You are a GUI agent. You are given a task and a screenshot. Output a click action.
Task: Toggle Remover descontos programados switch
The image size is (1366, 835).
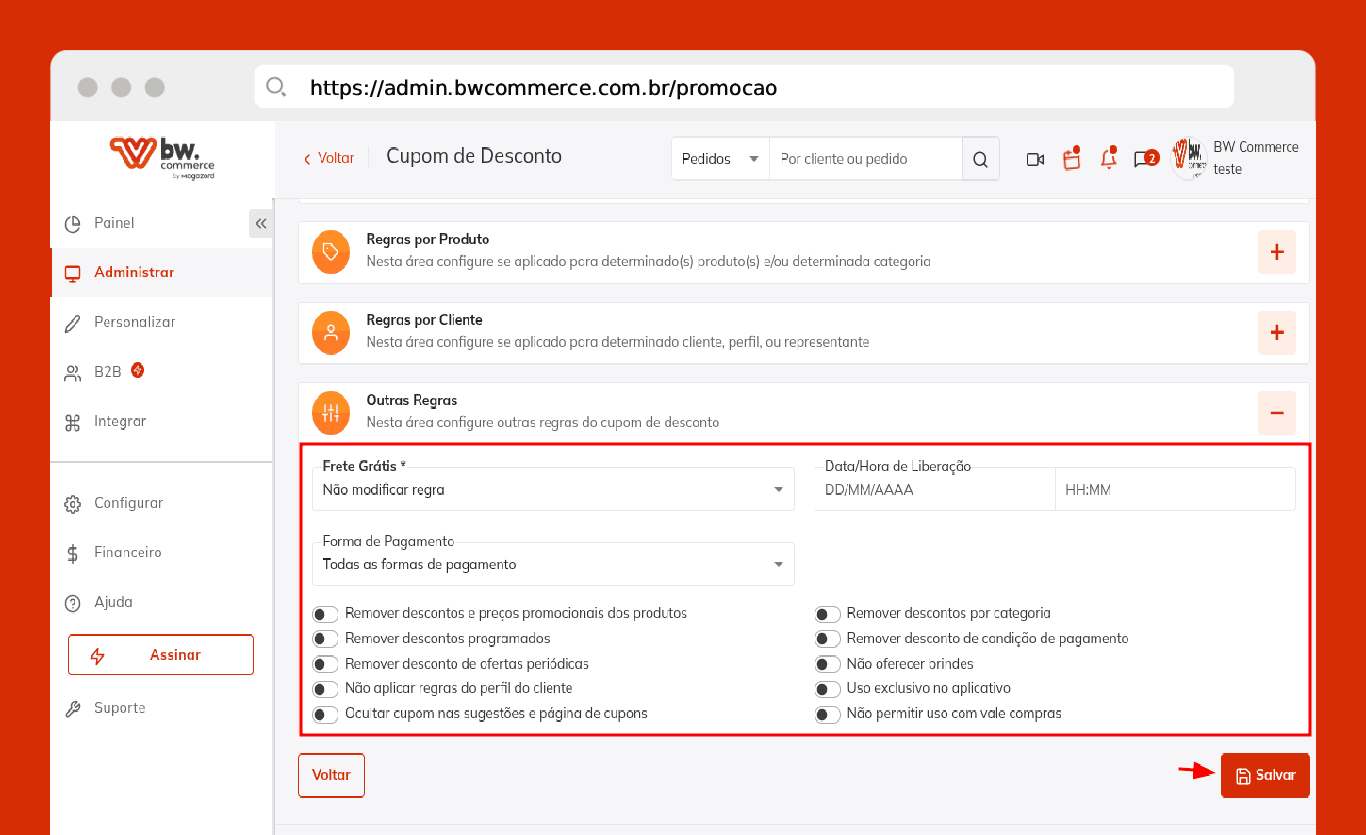326,639
